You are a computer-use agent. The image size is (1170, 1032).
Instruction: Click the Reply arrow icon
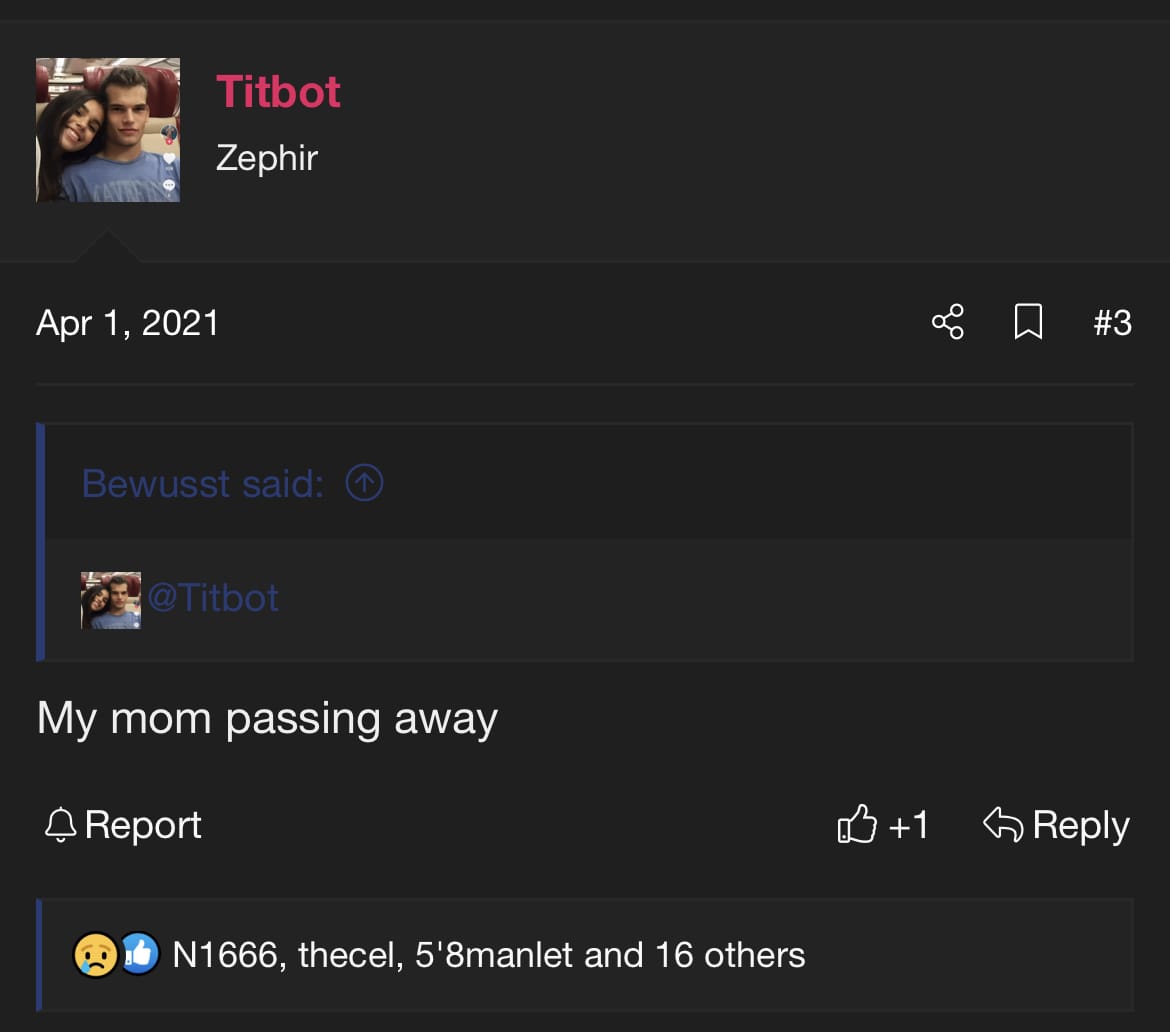(x=1002, y=825)
